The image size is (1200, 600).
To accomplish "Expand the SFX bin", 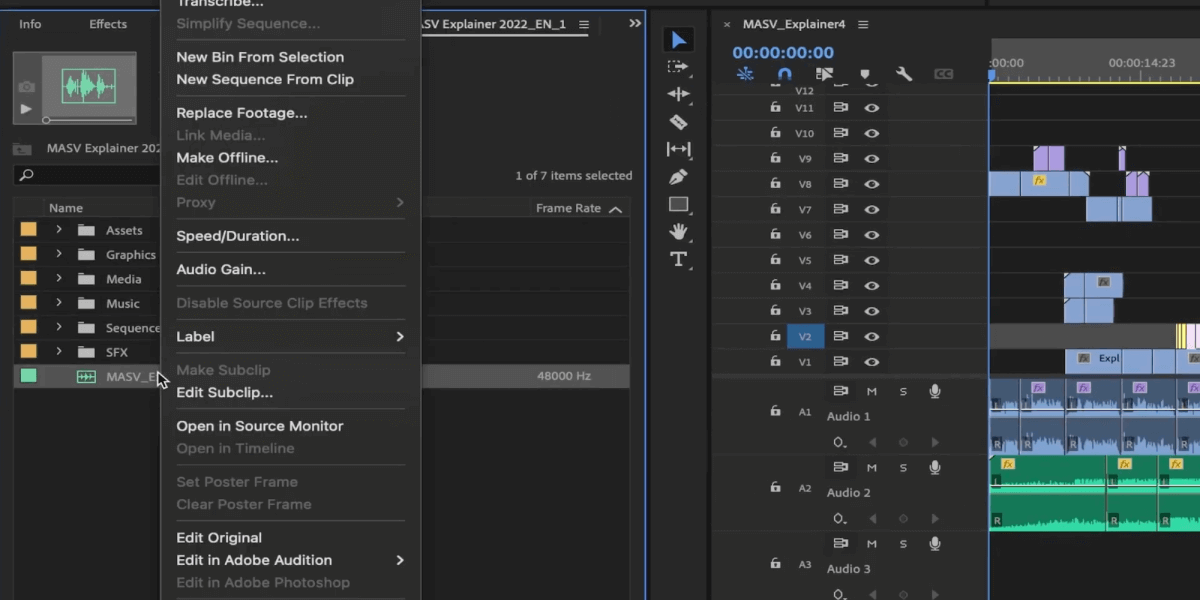I will click(59, 352).
